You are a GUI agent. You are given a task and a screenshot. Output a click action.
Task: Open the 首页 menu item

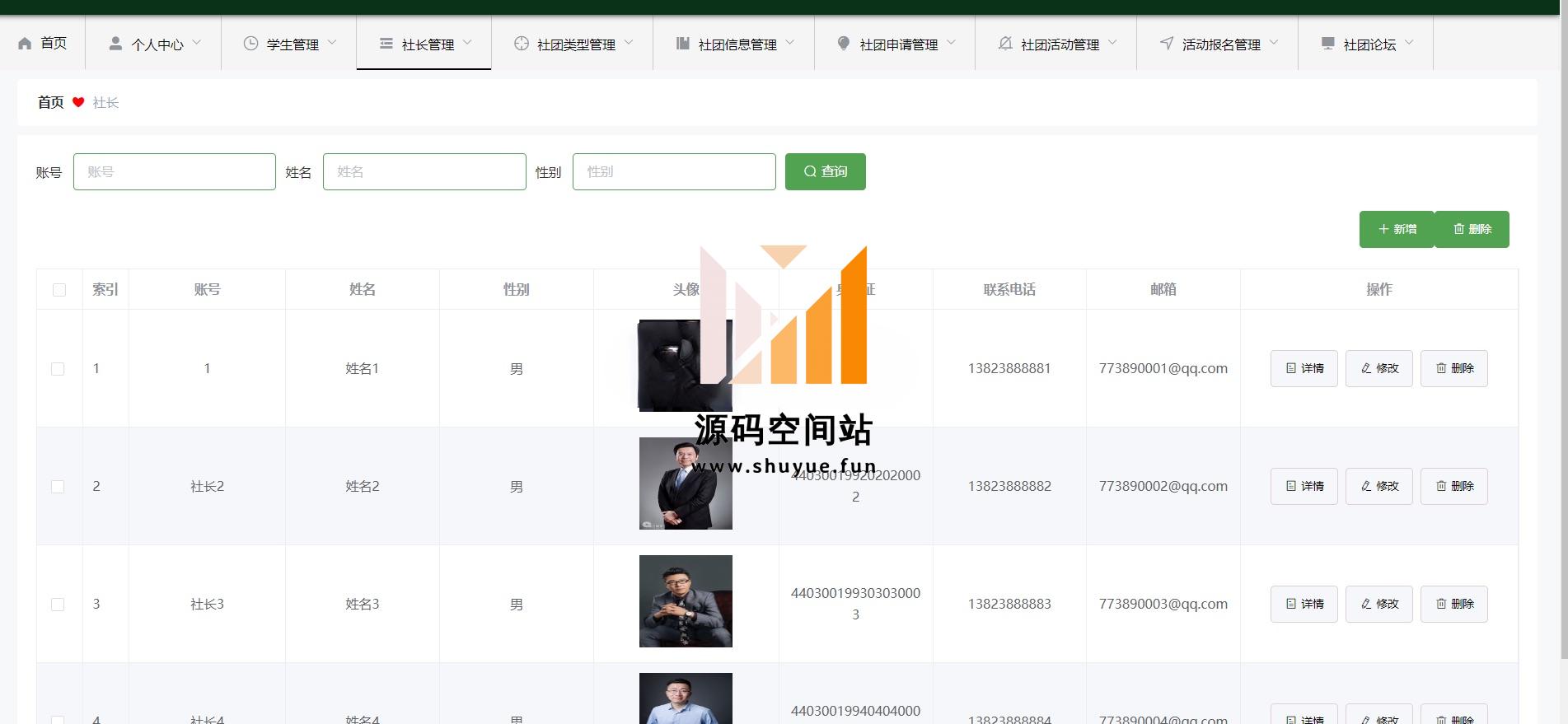pos(43,44)
